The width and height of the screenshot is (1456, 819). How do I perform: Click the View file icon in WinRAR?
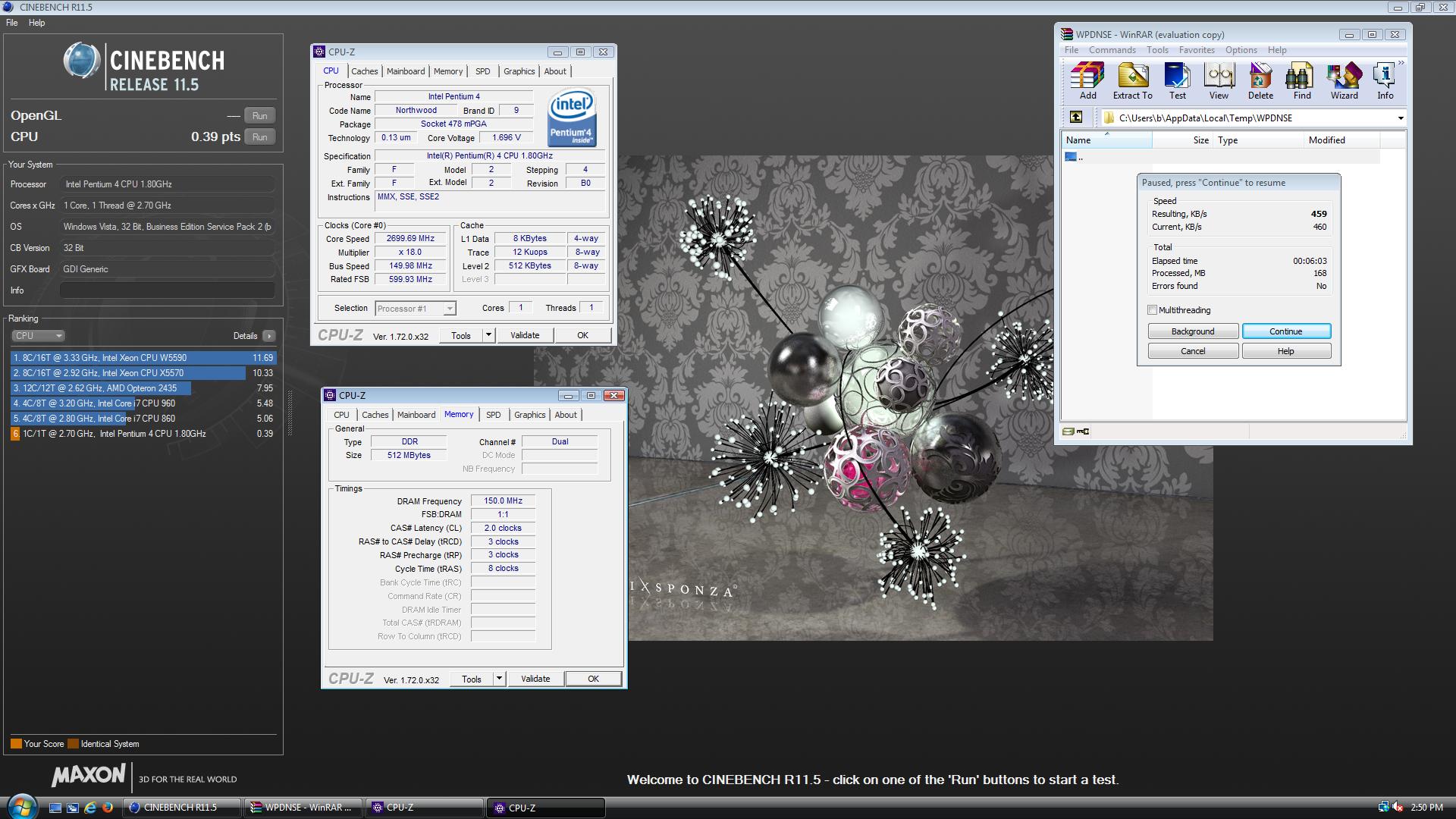point(1219,81)
